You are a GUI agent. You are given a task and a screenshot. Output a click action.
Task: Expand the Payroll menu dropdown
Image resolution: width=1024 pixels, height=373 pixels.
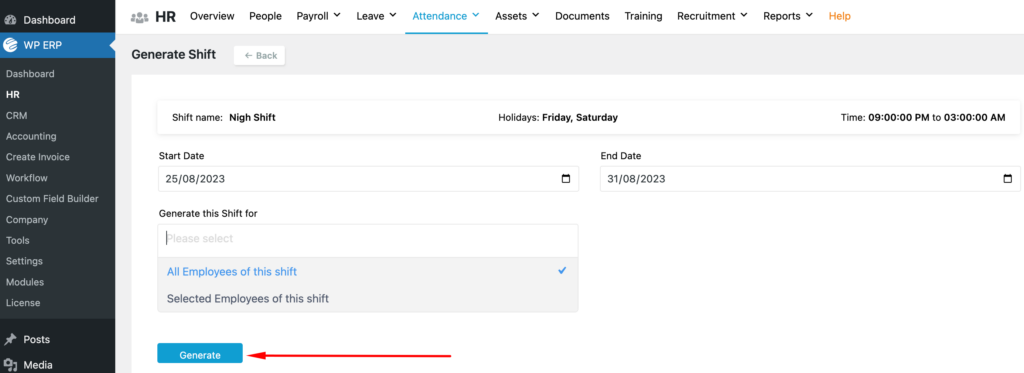coord(337,15)
